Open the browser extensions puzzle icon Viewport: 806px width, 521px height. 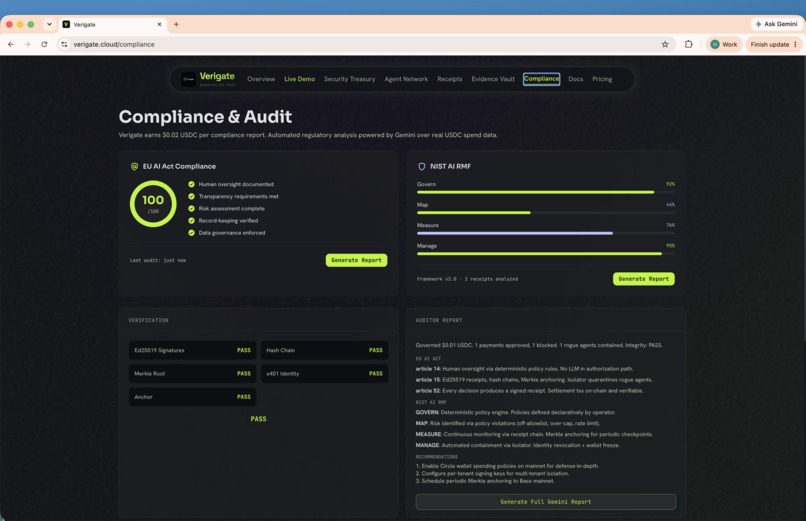(688, 44)
